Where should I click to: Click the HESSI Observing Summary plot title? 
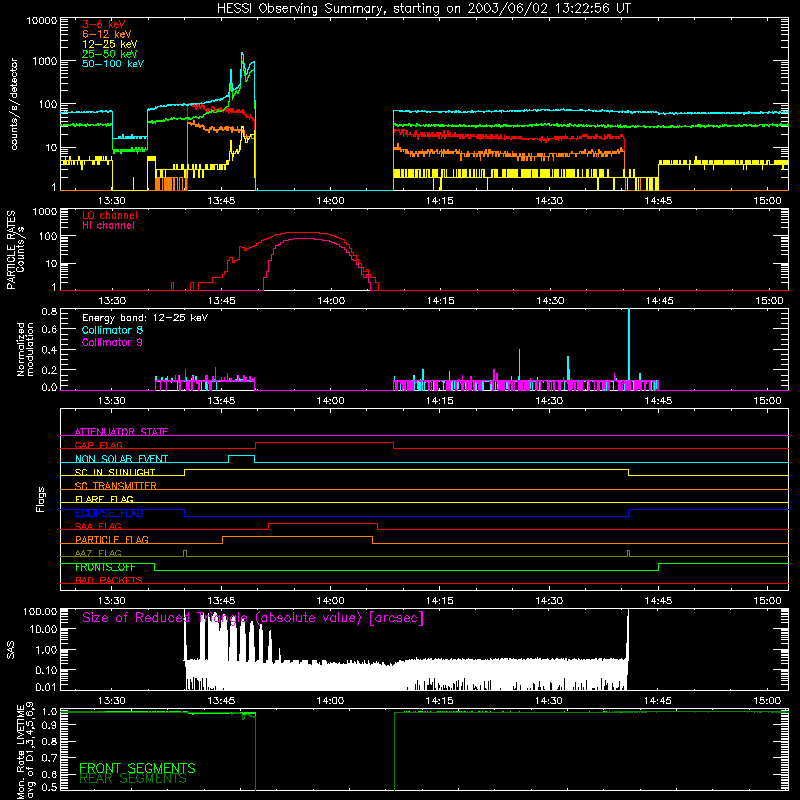tap(423, 9)
